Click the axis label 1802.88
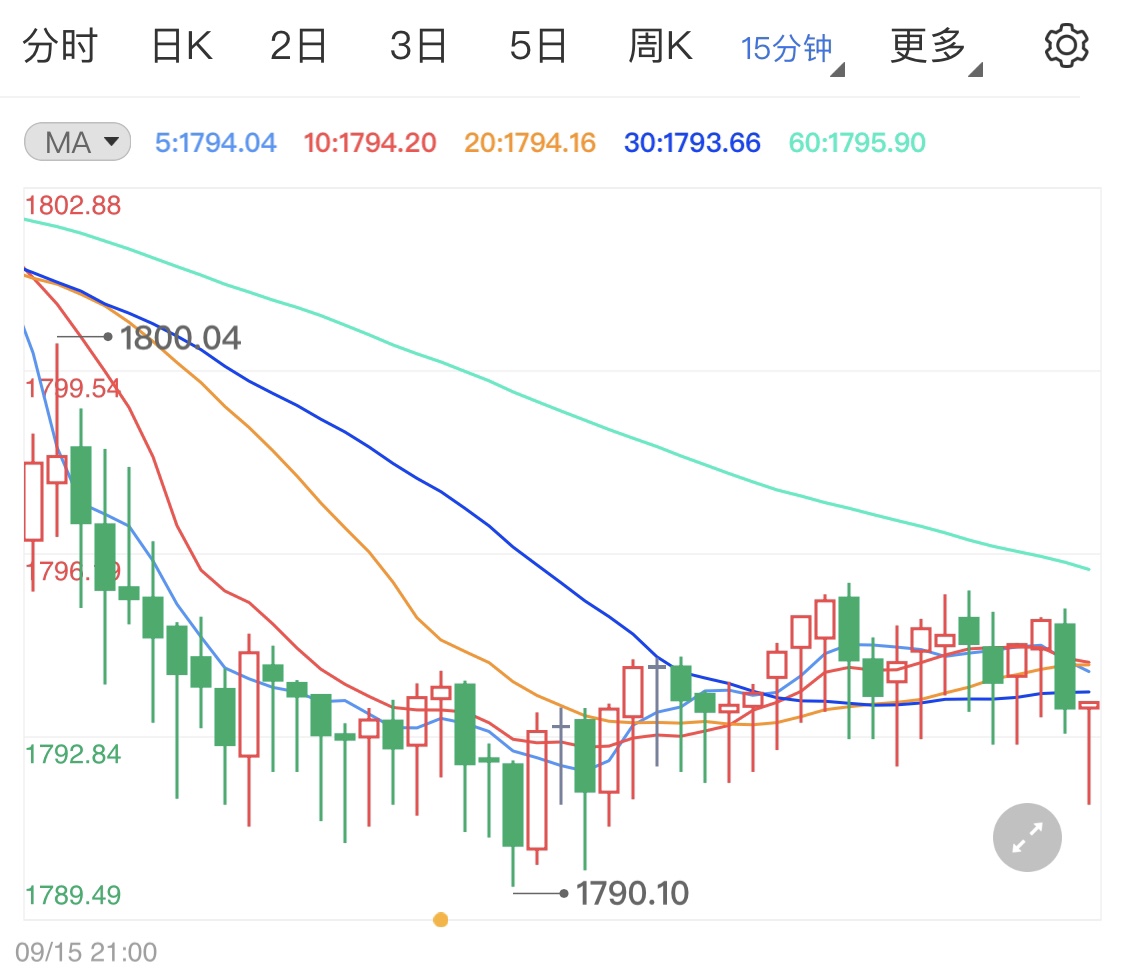Viewport: 1125px width, 975px height. click(x=73, y=206)
